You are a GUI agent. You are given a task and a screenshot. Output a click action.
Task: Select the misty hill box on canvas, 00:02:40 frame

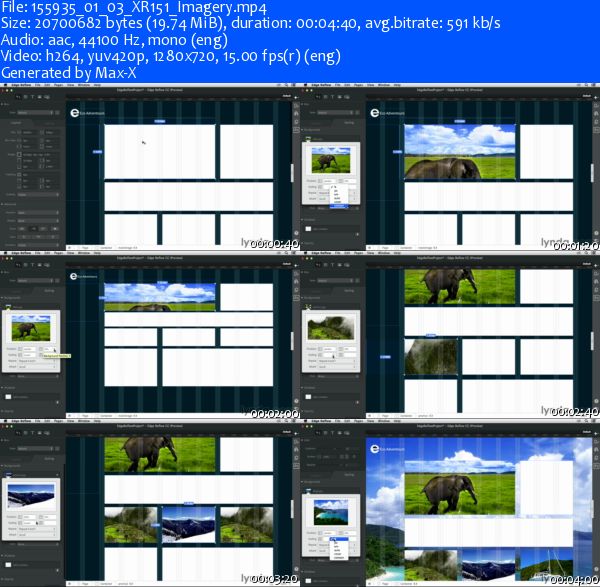pyautogui.click(x=430, y=357)
